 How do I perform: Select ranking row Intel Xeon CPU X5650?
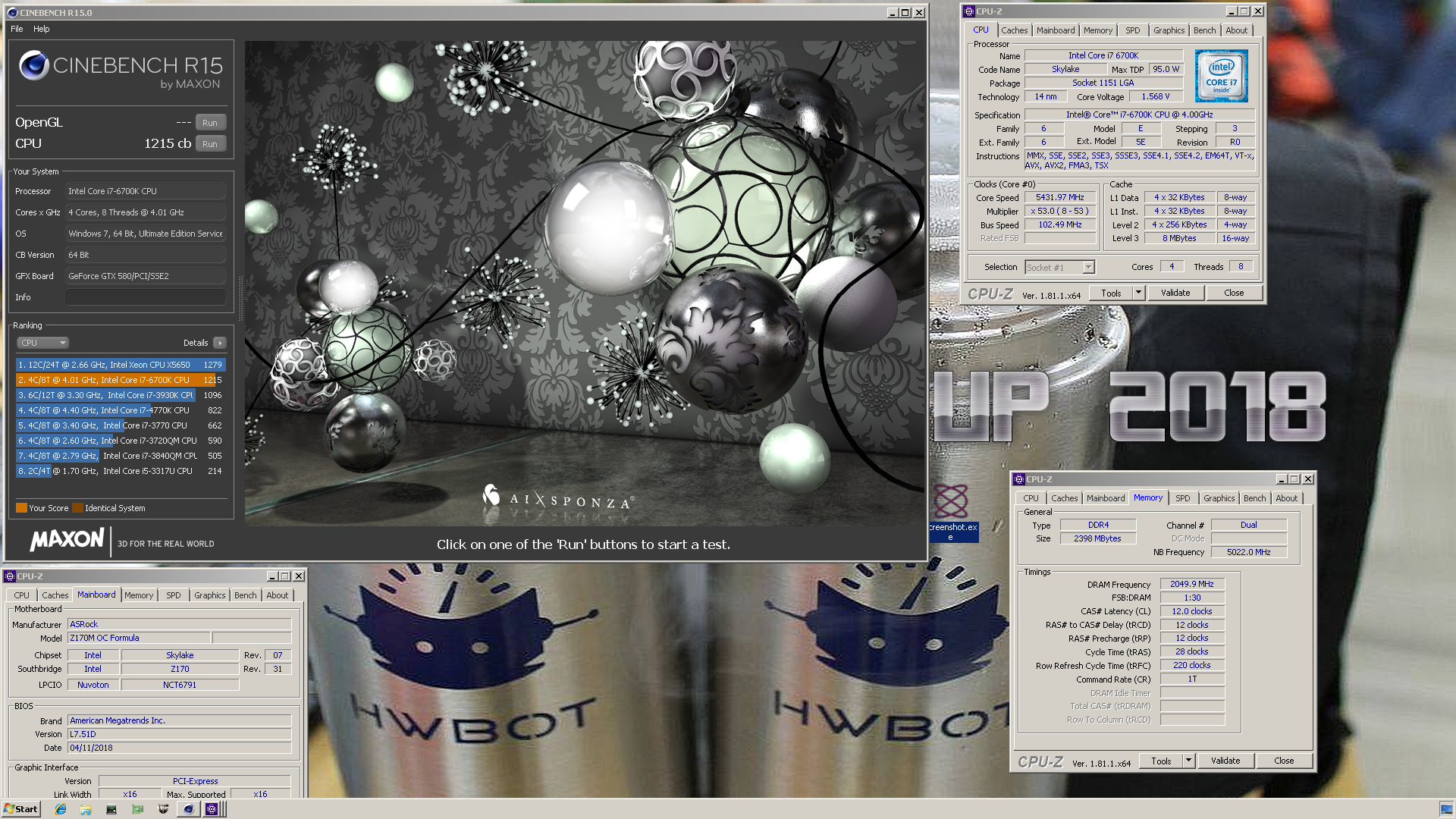point(121,365)
